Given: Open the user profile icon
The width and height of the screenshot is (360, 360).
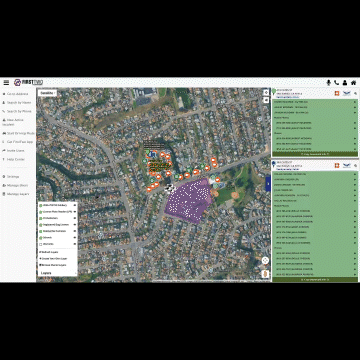Looking at the screenshot, I should 345,82.
